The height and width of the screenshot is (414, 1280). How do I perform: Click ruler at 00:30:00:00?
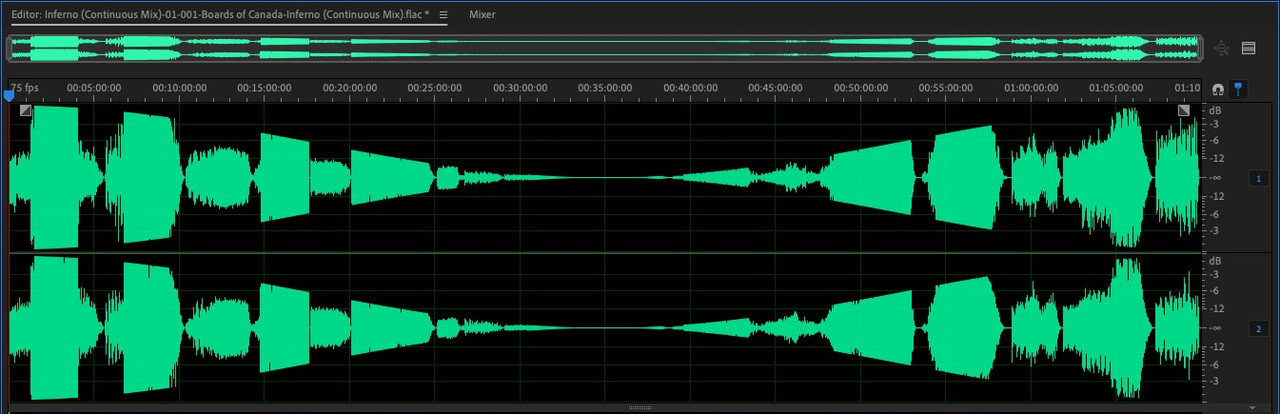(519, 87)
